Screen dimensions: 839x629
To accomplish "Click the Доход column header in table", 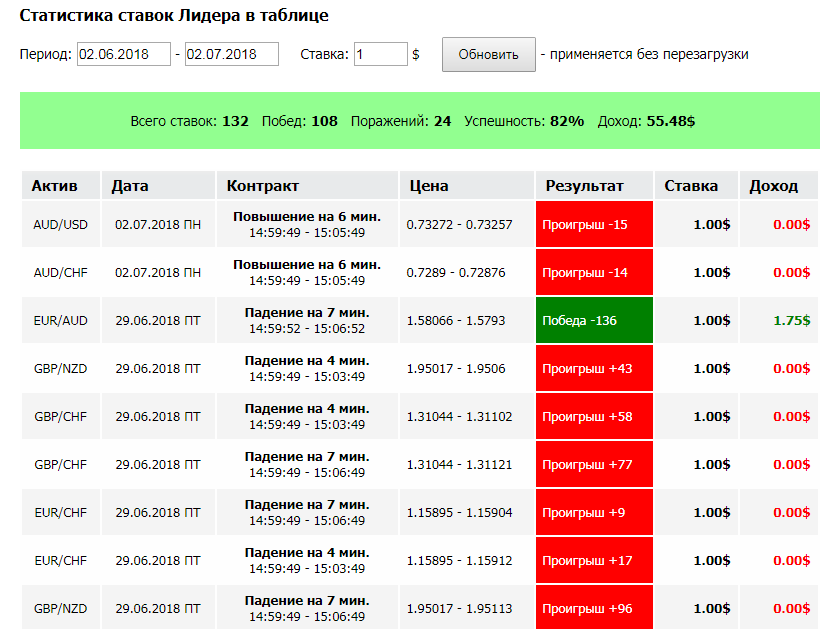I will [779, 186].
